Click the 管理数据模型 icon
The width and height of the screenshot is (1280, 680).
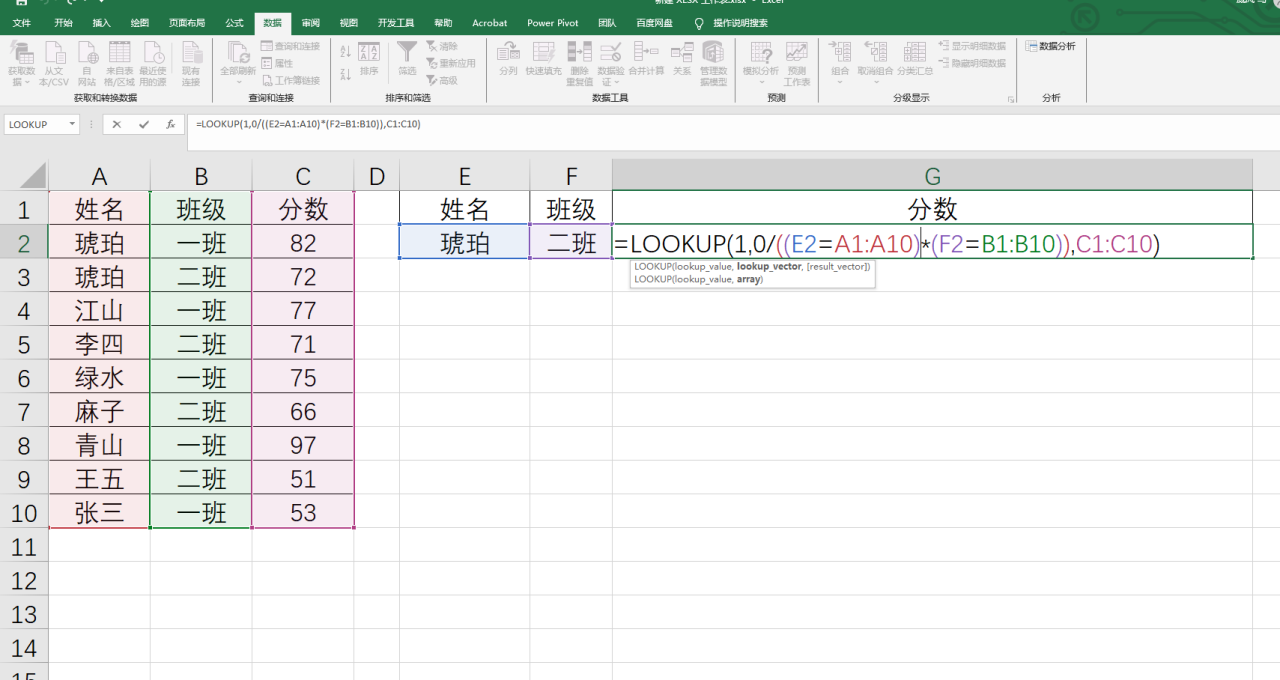tap(713, 53)
